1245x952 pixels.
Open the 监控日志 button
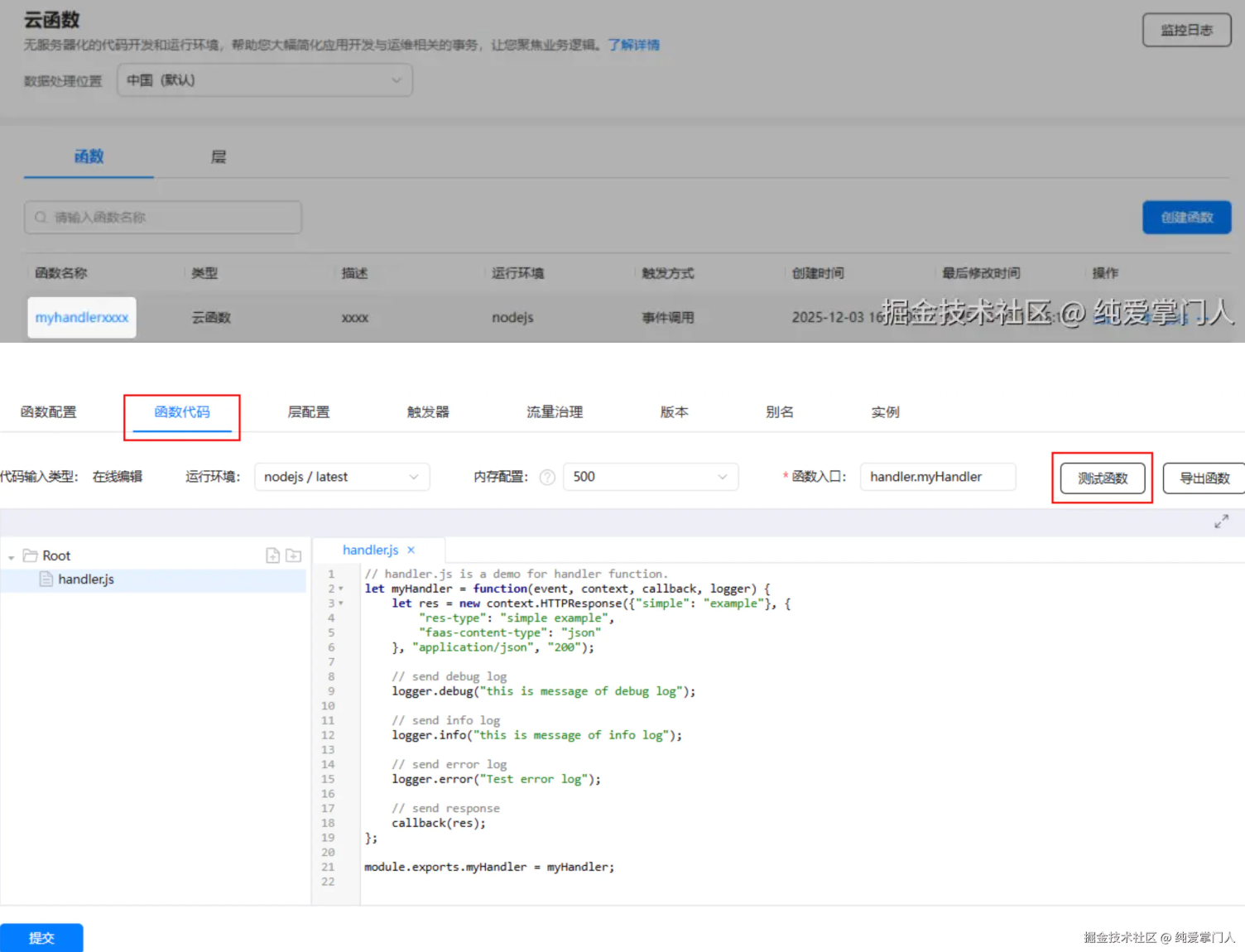(1187, 30)
